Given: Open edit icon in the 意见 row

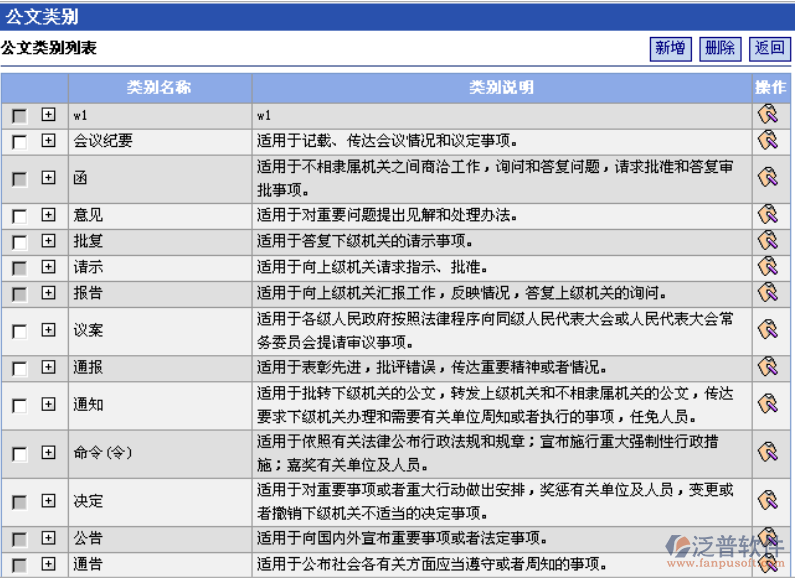Looking at the screenshot, I should (767, 215).
